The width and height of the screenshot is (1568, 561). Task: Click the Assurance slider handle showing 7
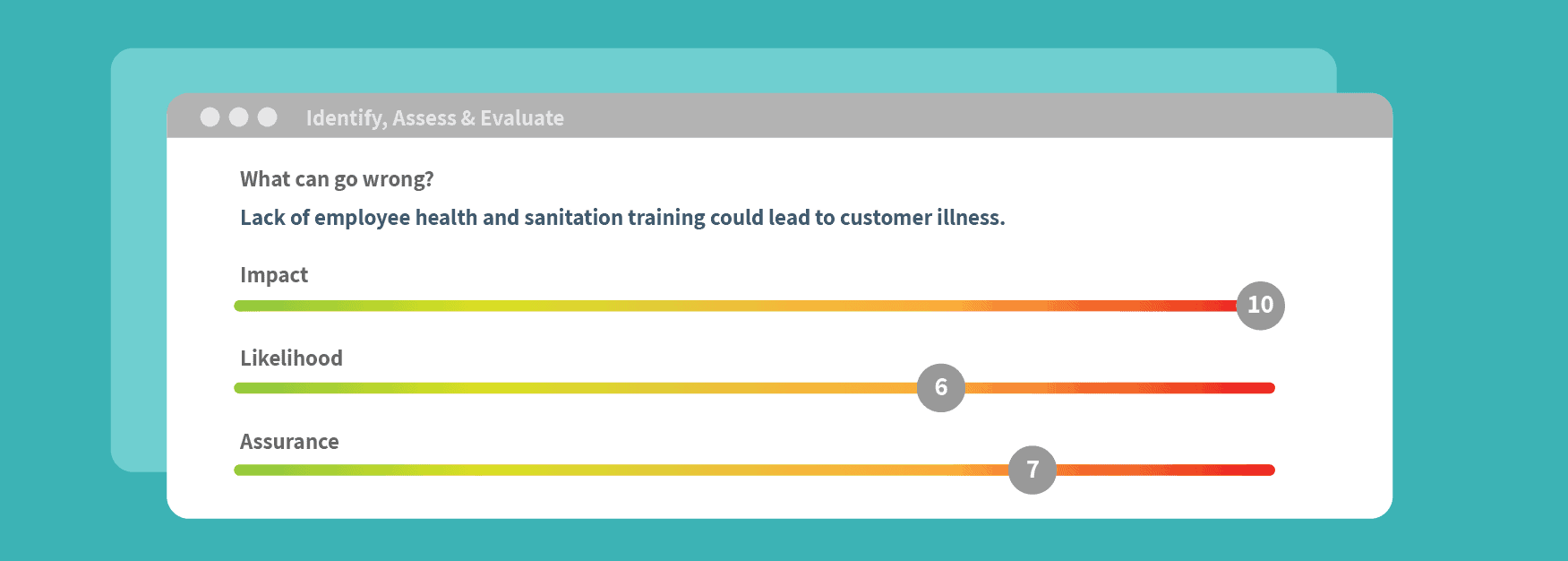pos(1032,470)
